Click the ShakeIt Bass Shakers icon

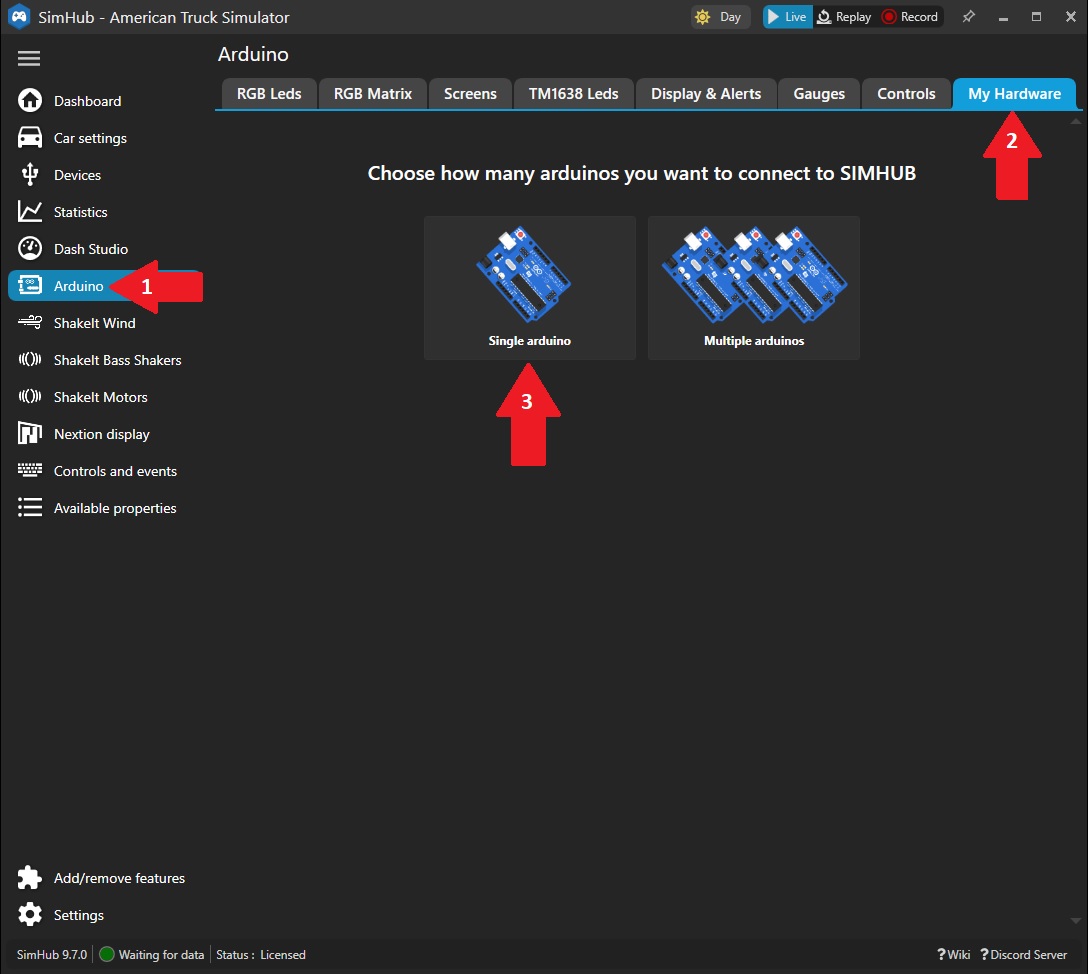click(x=30, y=359)
